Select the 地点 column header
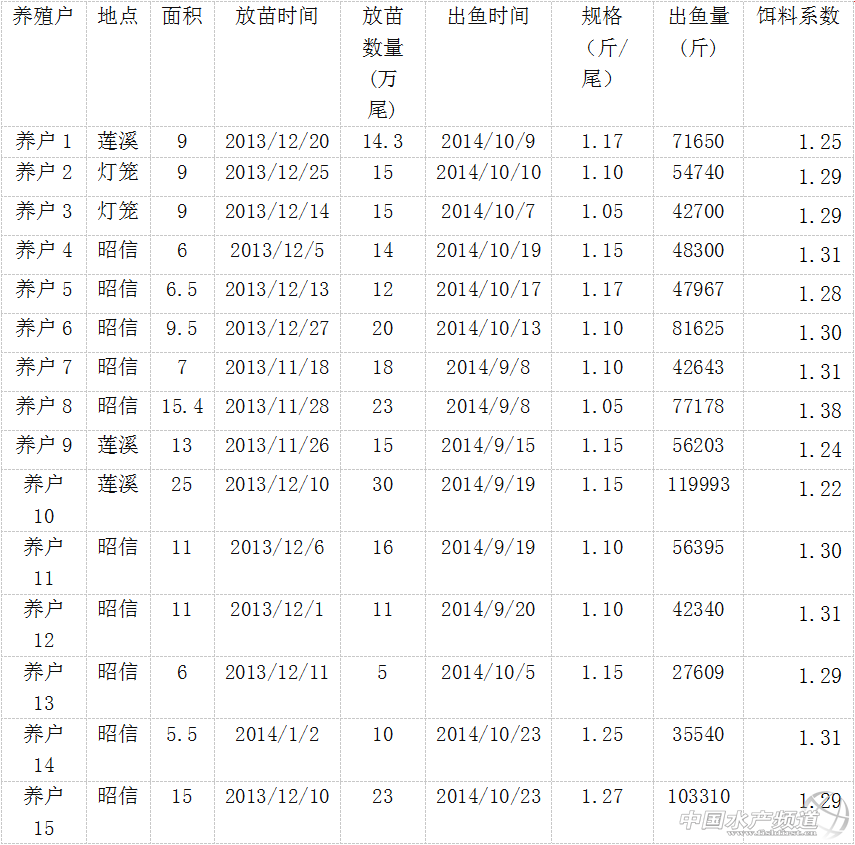Viewport: 855px width, 845px height. pos(117,17)
